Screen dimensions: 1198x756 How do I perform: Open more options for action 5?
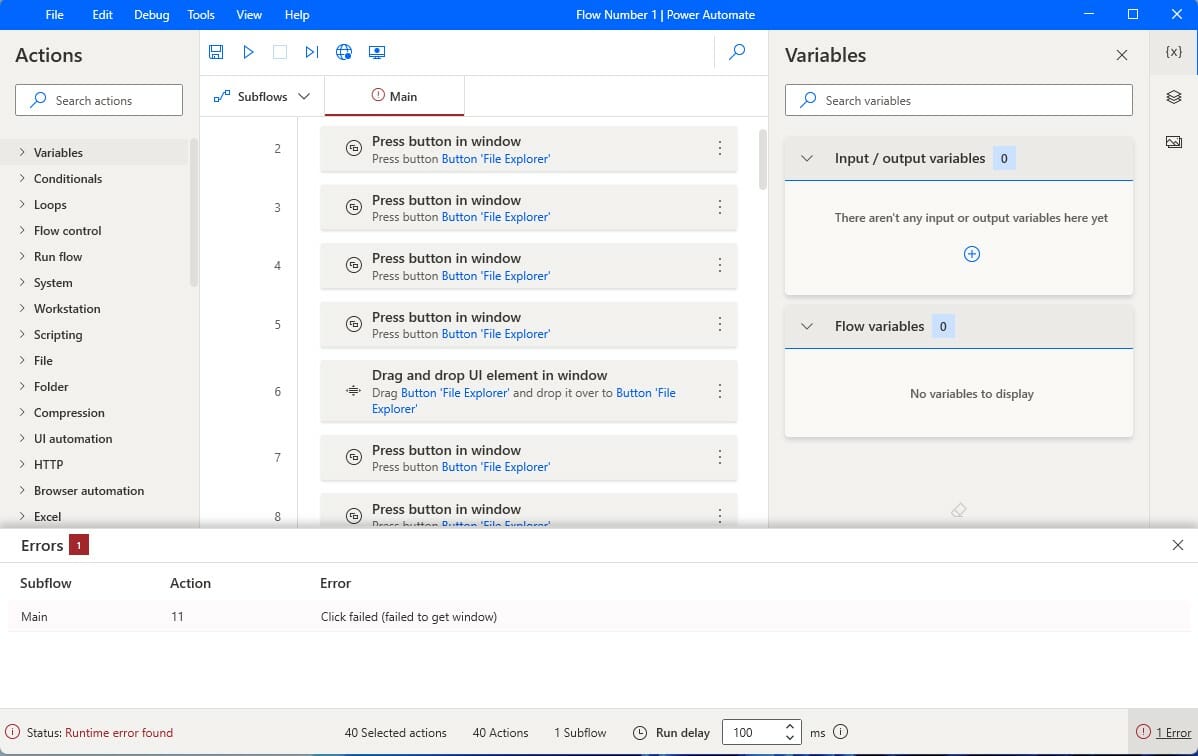tap(720, 324)
